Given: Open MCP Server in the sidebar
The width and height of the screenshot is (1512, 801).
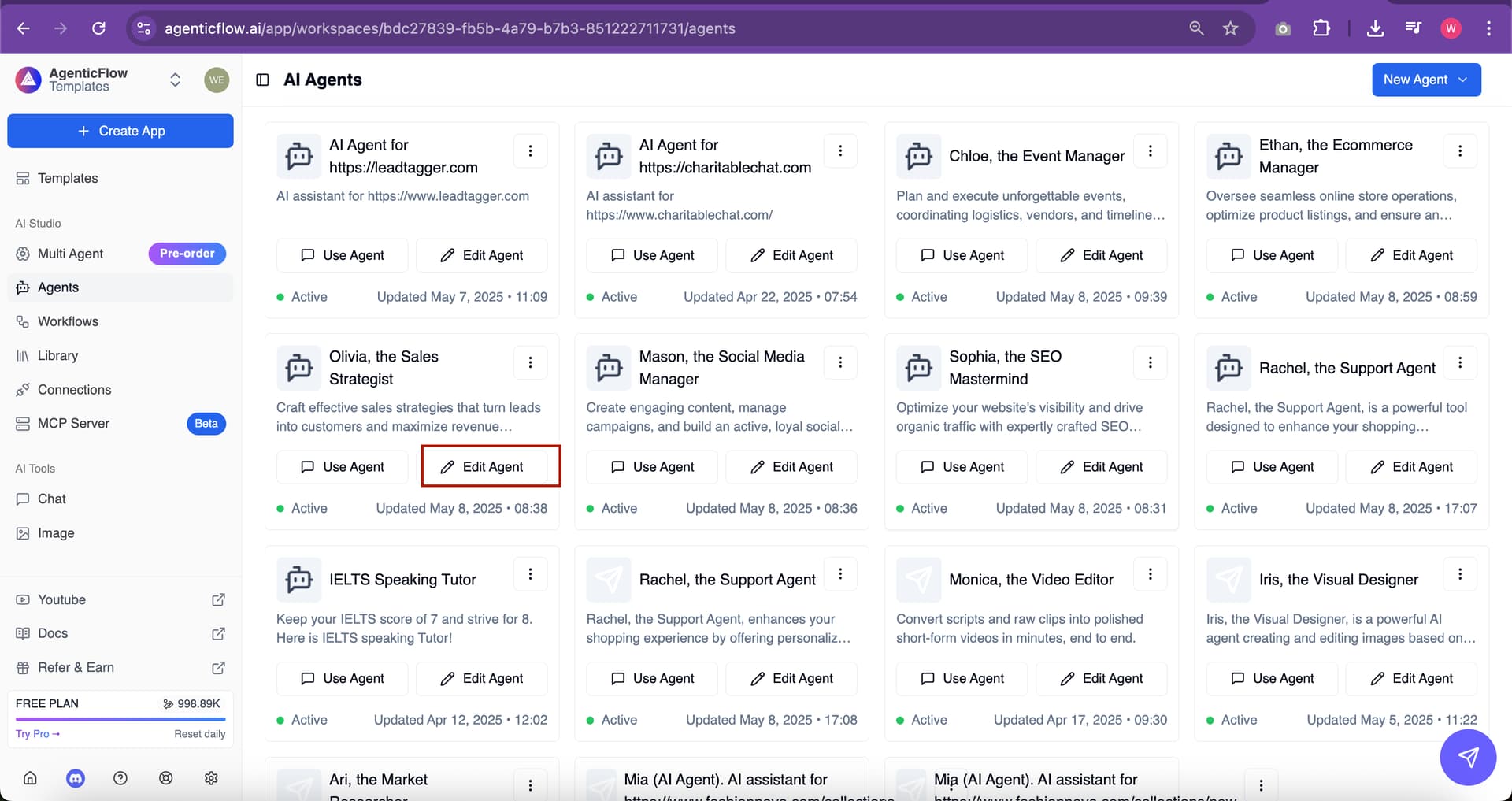Looking at the screenshot, I should tap(120, 424).
